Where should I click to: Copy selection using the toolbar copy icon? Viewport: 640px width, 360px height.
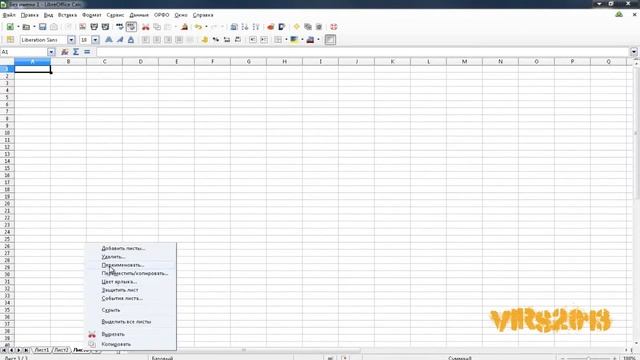pos(157,27)
